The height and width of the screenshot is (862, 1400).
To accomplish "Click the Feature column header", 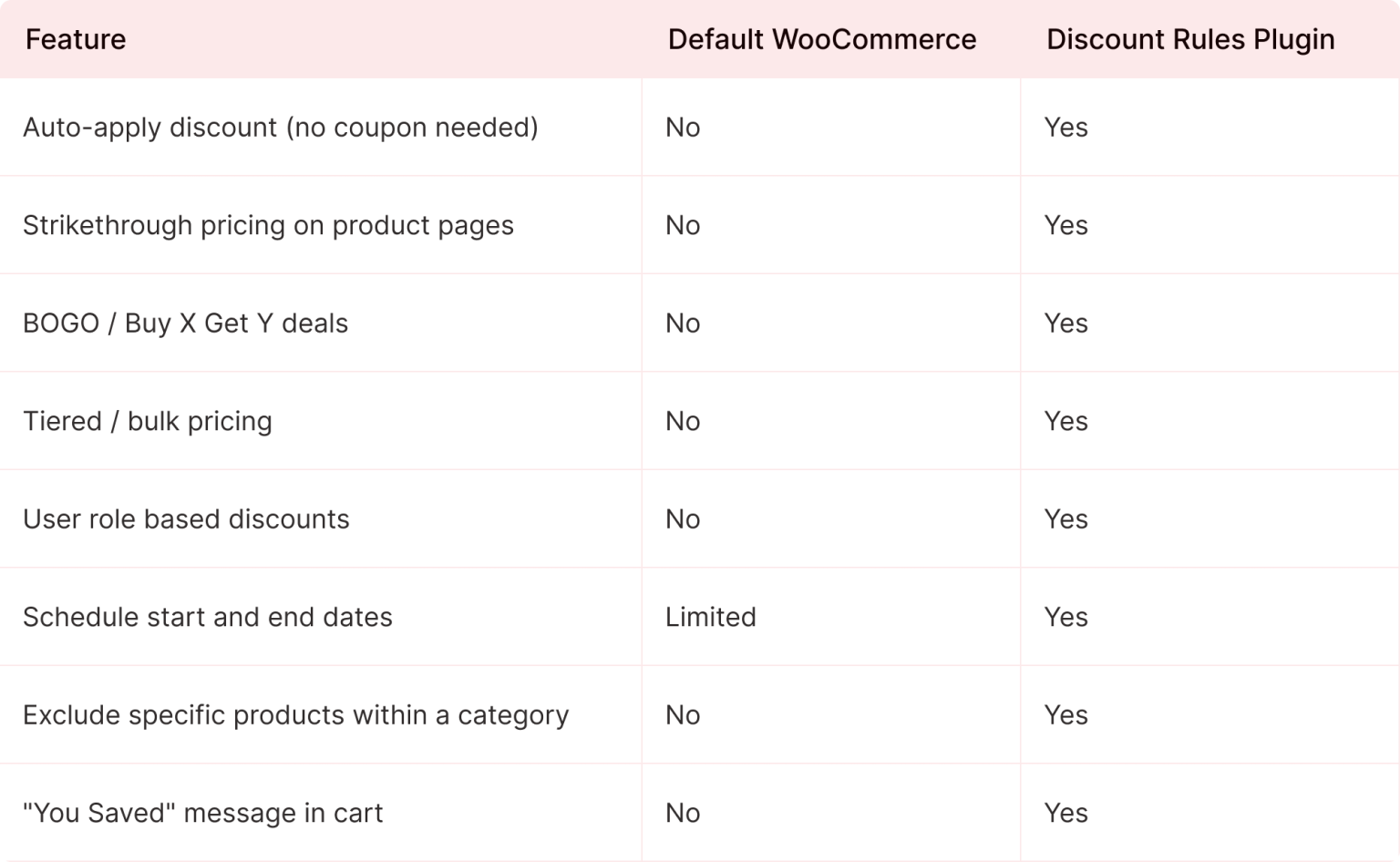I will click(x=76, y=39).
